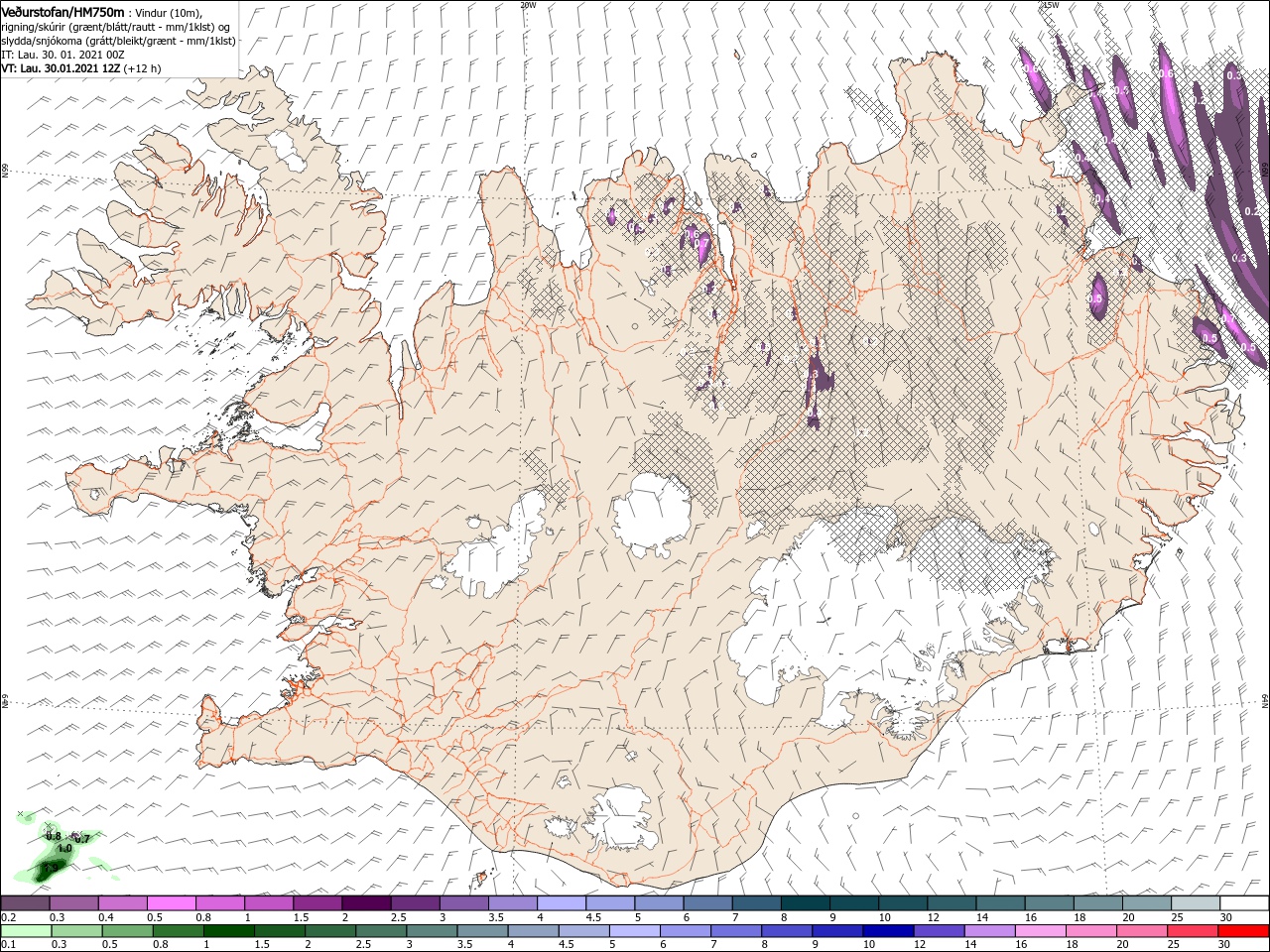Click the rain legend swatch for 2–2.5 mm
Screen dimensions: 1270x952
(x=329, y=931)
